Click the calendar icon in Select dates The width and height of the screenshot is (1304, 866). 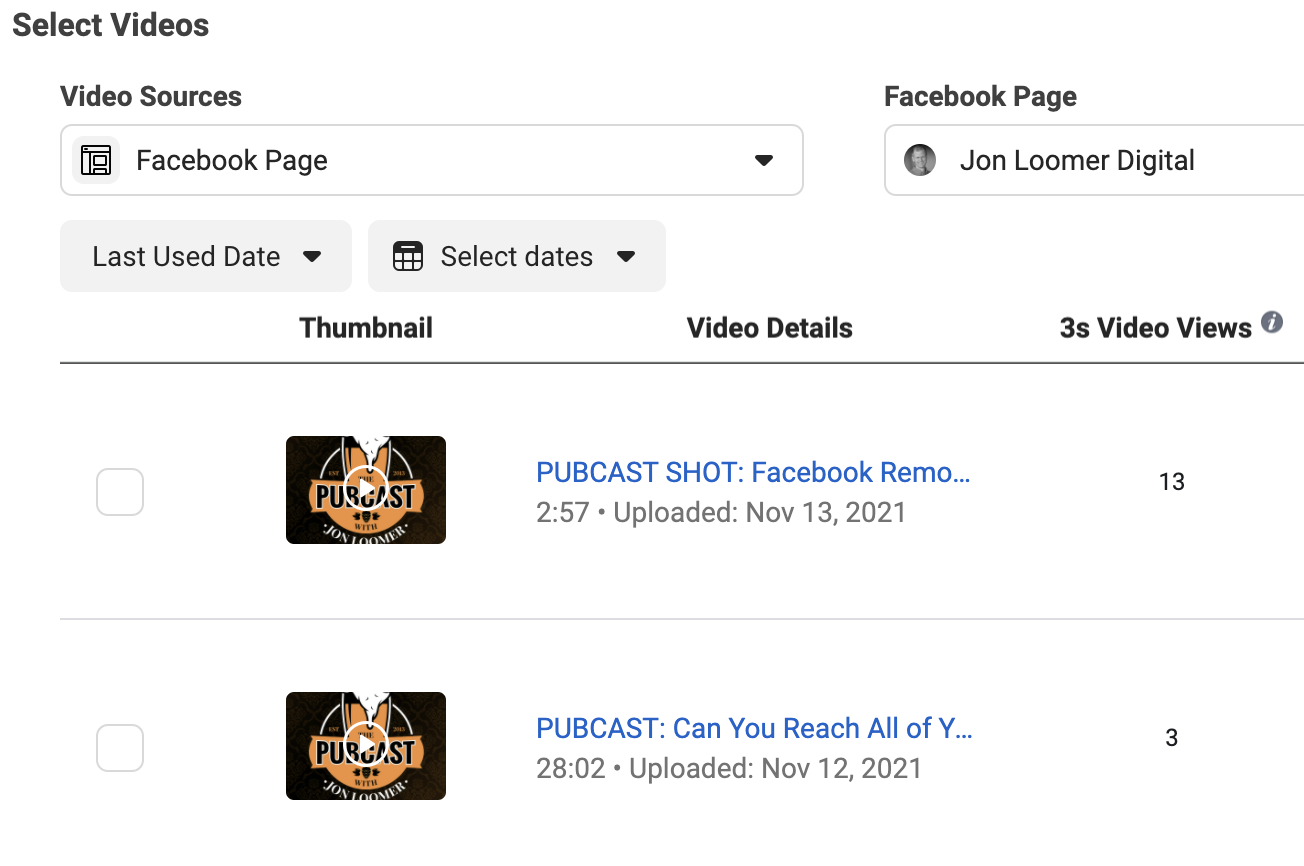coord(408,257)
